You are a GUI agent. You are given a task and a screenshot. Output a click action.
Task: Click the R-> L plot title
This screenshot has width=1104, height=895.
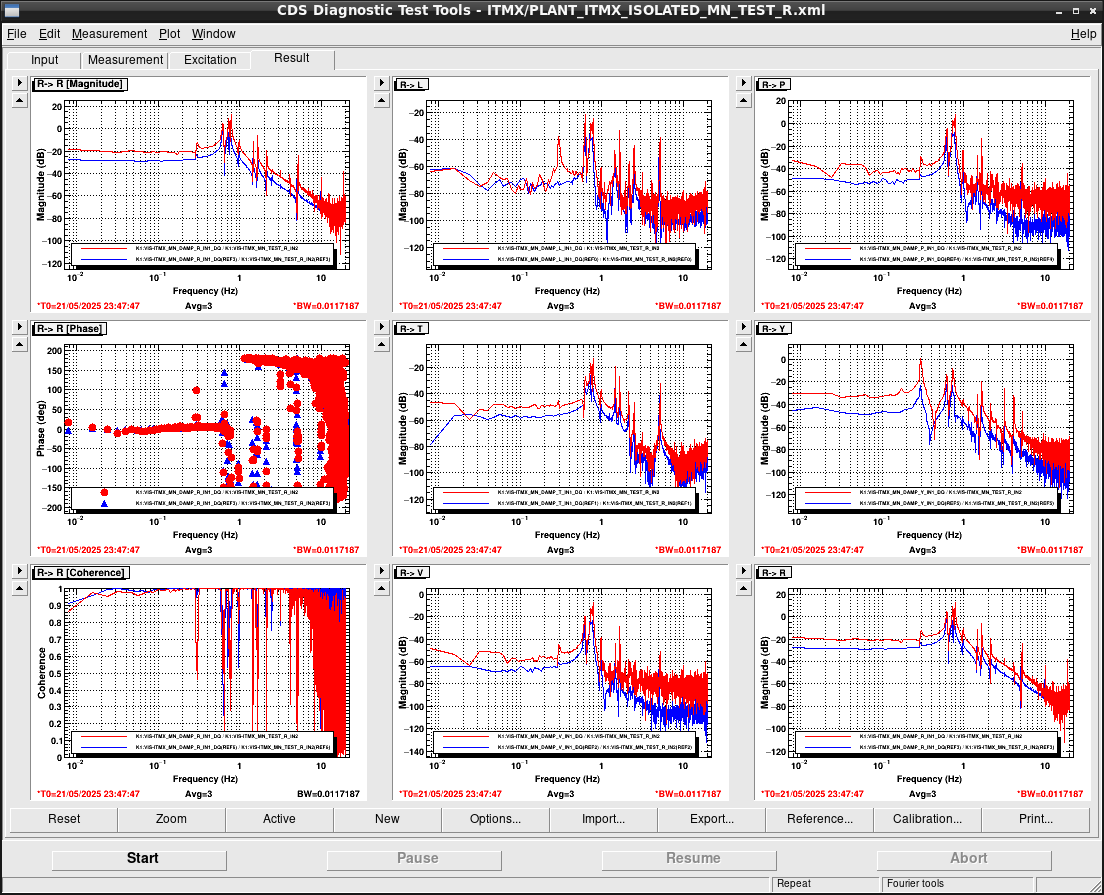click(411, 85)
